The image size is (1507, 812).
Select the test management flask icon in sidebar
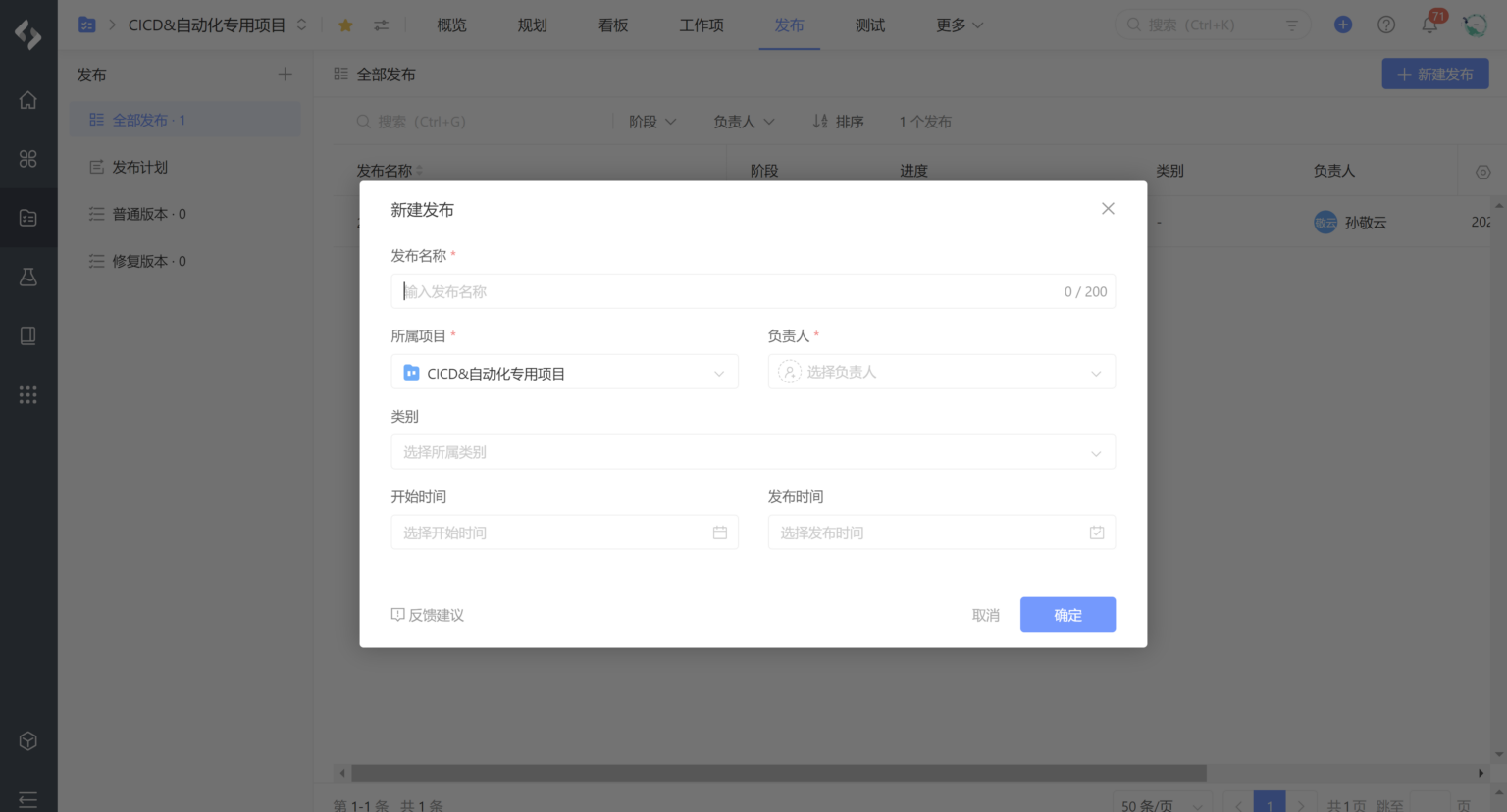[x=28, y=276]
